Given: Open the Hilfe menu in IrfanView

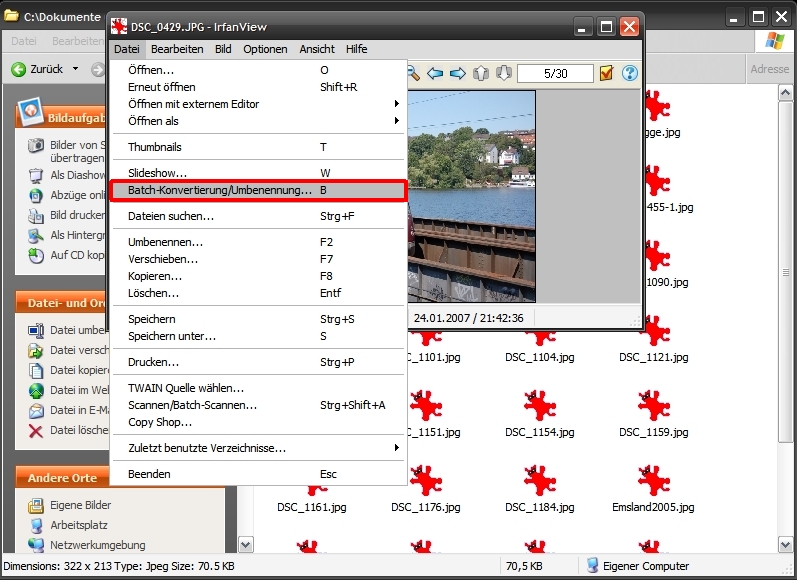Looking at the screenshot, I should [x=356, y=49].
